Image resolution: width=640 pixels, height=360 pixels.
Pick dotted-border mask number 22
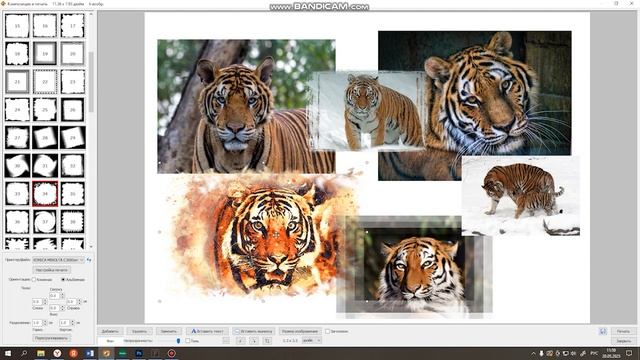45,82
